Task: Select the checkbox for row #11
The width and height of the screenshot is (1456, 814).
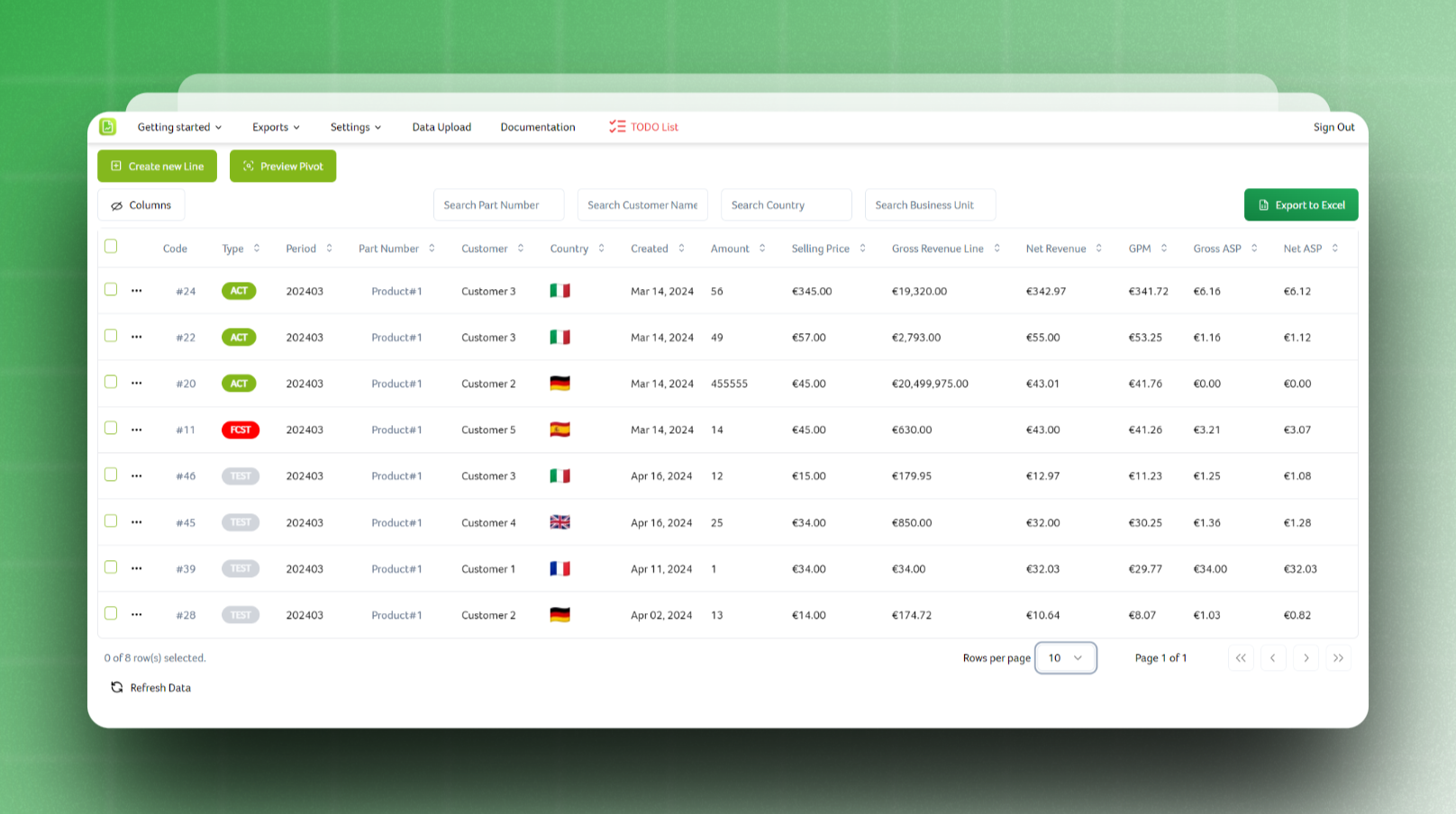Action: point(111,428)
